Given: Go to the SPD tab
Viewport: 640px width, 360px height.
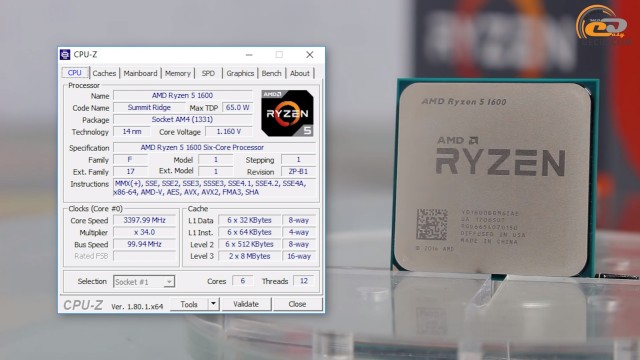Looking at the screenshot, I should coord(208,73).
